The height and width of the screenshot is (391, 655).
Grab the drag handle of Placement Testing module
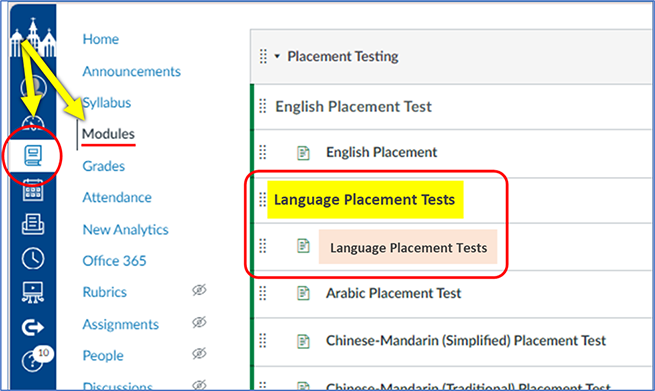coord(263,56)
